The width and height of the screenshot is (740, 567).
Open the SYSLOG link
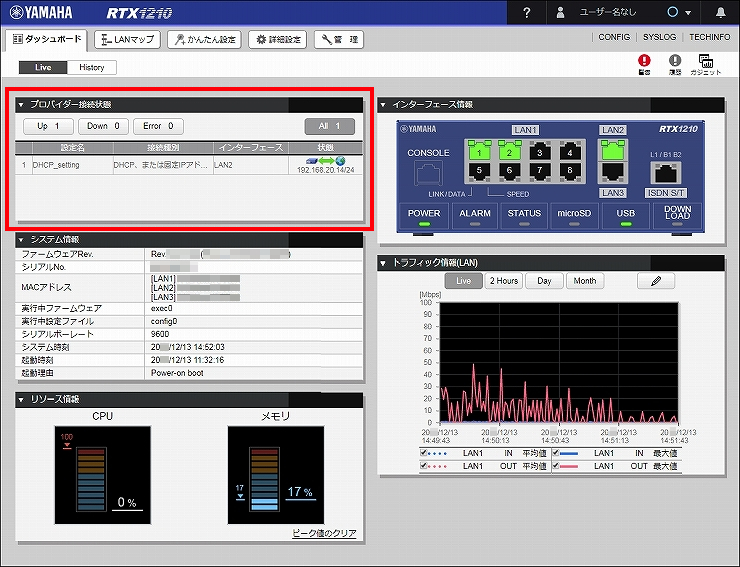(x=659, y=37)
